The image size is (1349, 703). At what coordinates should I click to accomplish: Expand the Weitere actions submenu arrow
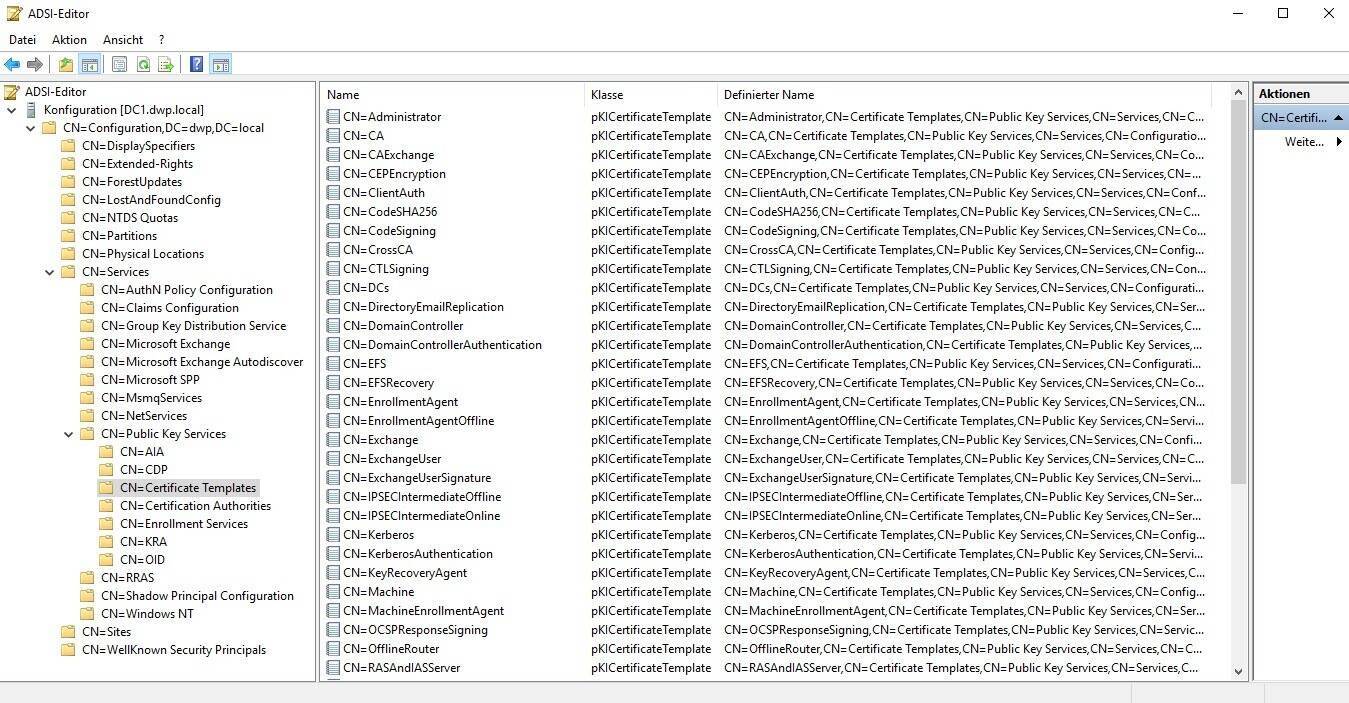pyautogui.click(x=1338, y=142)
